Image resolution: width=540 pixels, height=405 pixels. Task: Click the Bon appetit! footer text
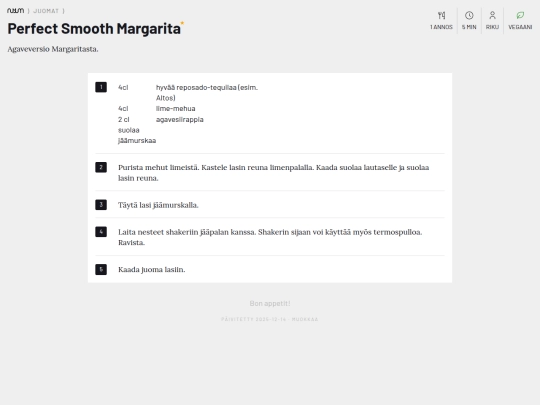(x=270, y=303)
